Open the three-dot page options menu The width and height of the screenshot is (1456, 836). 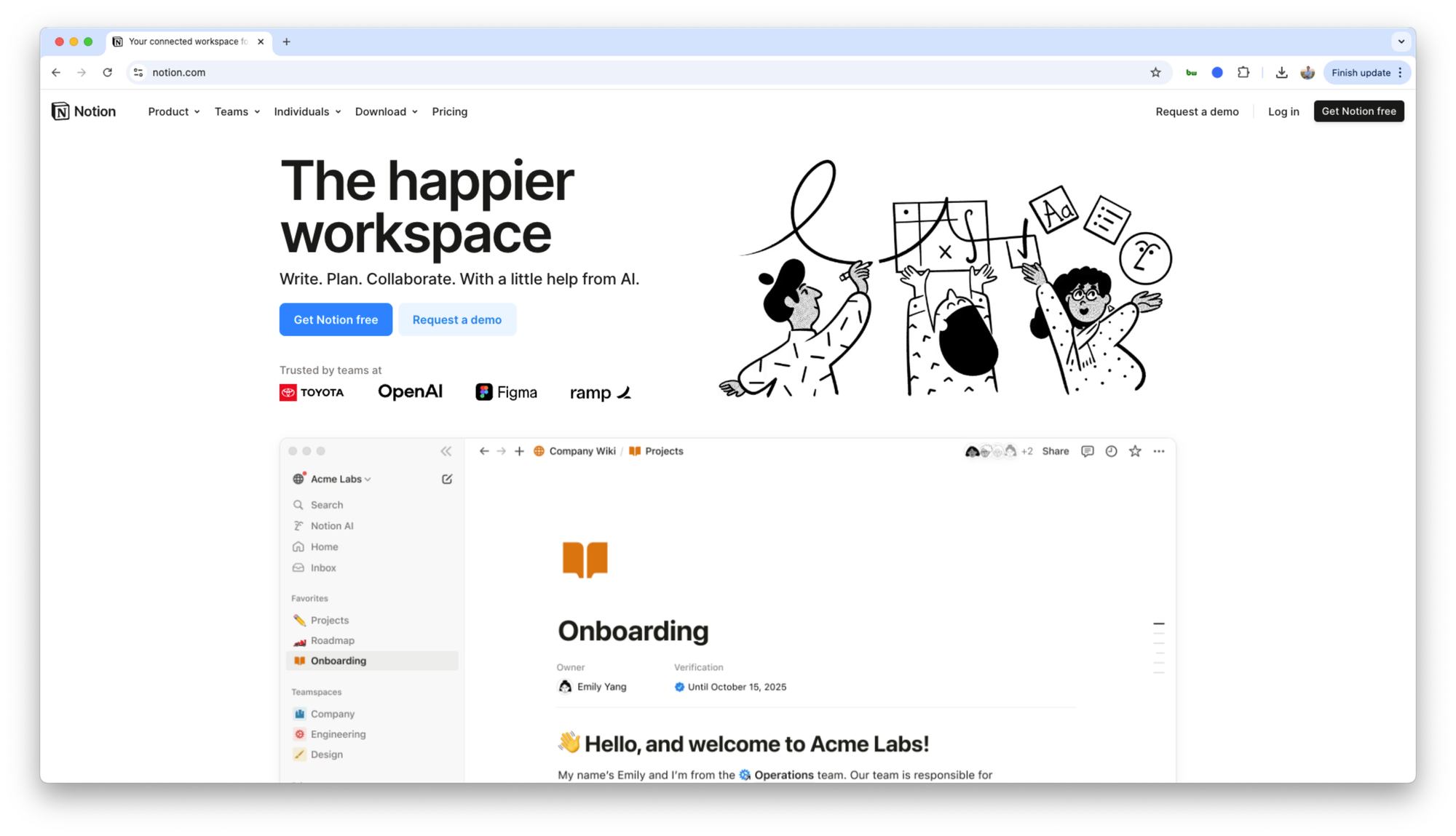coord(1159,451)
